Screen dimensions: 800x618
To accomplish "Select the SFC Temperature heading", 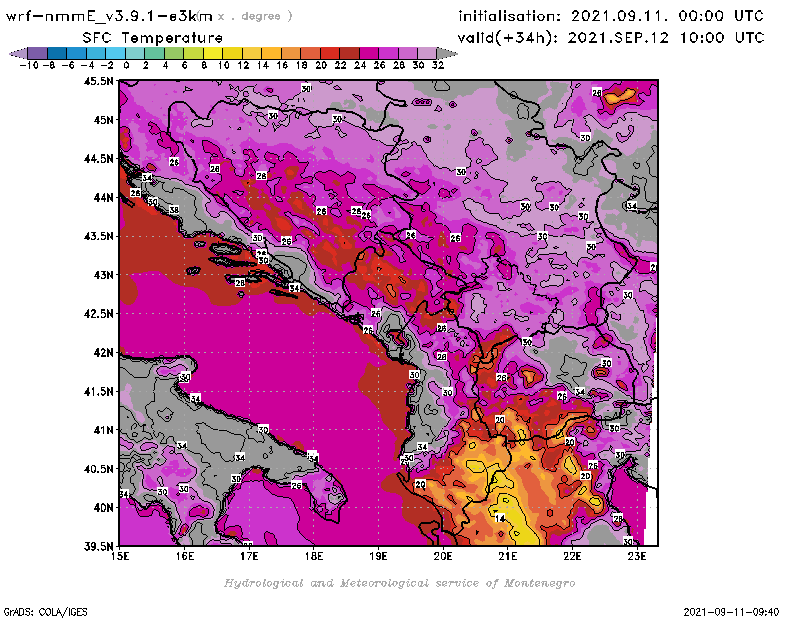I will (153, 38).
